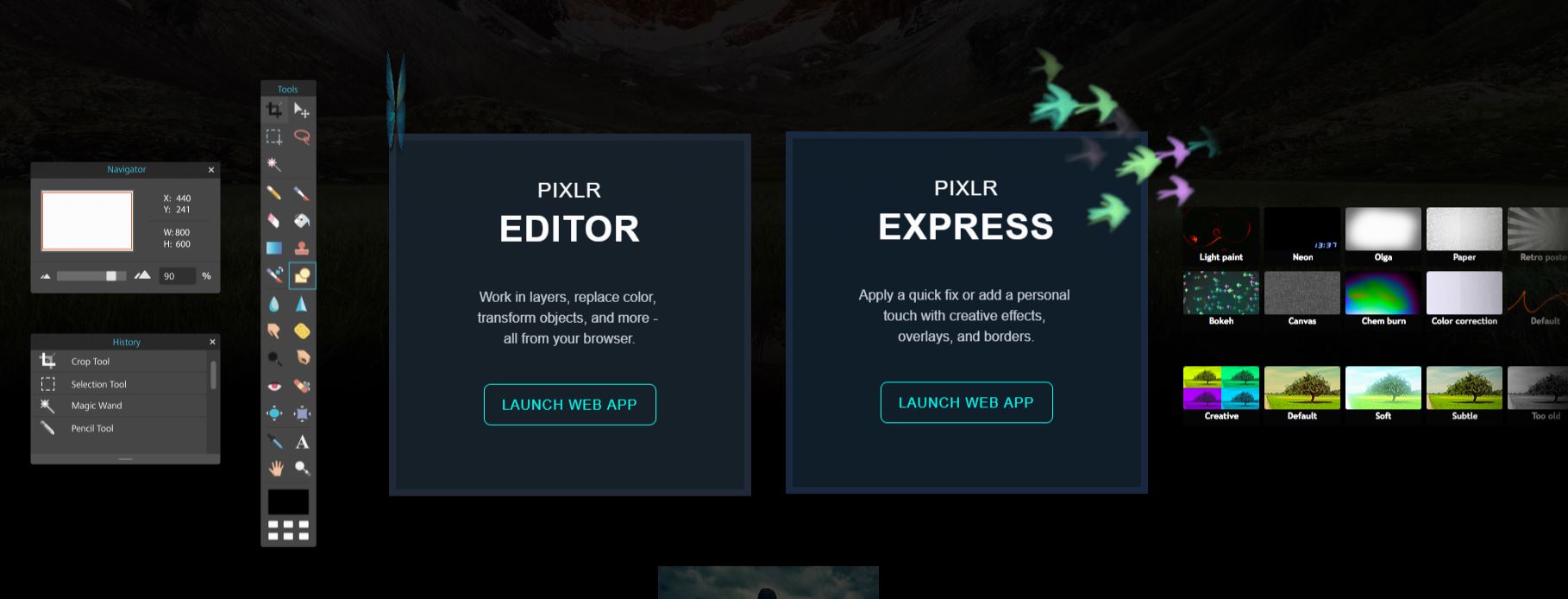Viewport: 1568px width, 599px height.
Task: Select the Paint Bucket tool
Action: click(x=302, y=220)
